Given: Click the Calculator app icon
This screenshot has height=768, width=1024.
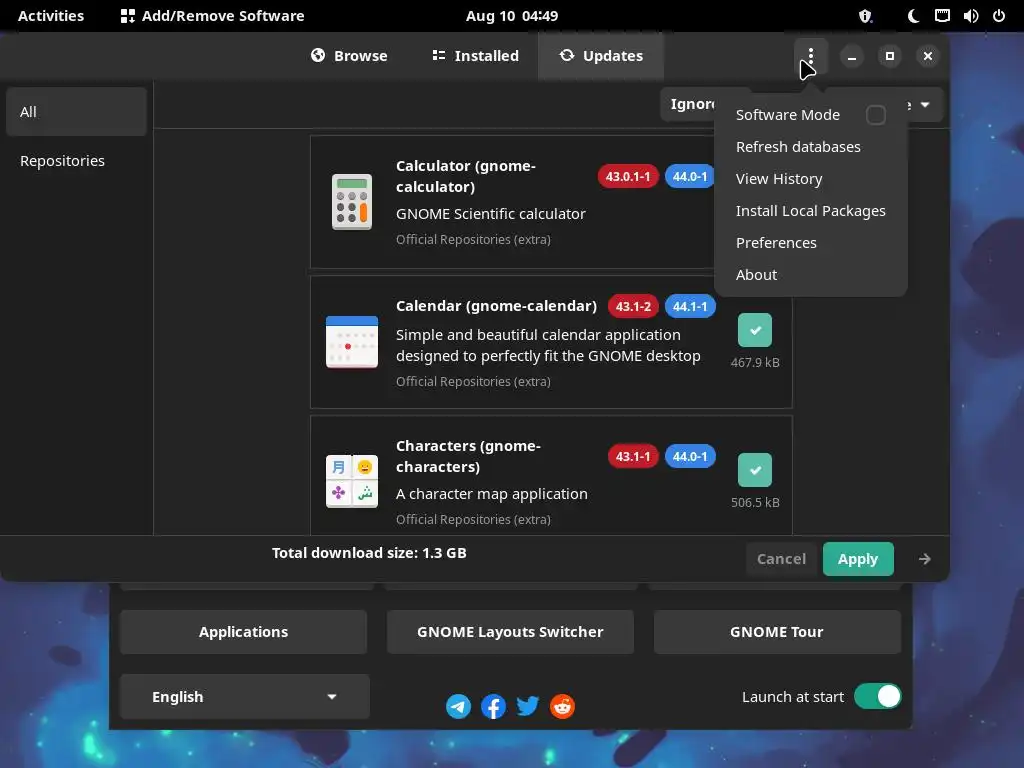Looking at the screenshot, I should 352,202.
